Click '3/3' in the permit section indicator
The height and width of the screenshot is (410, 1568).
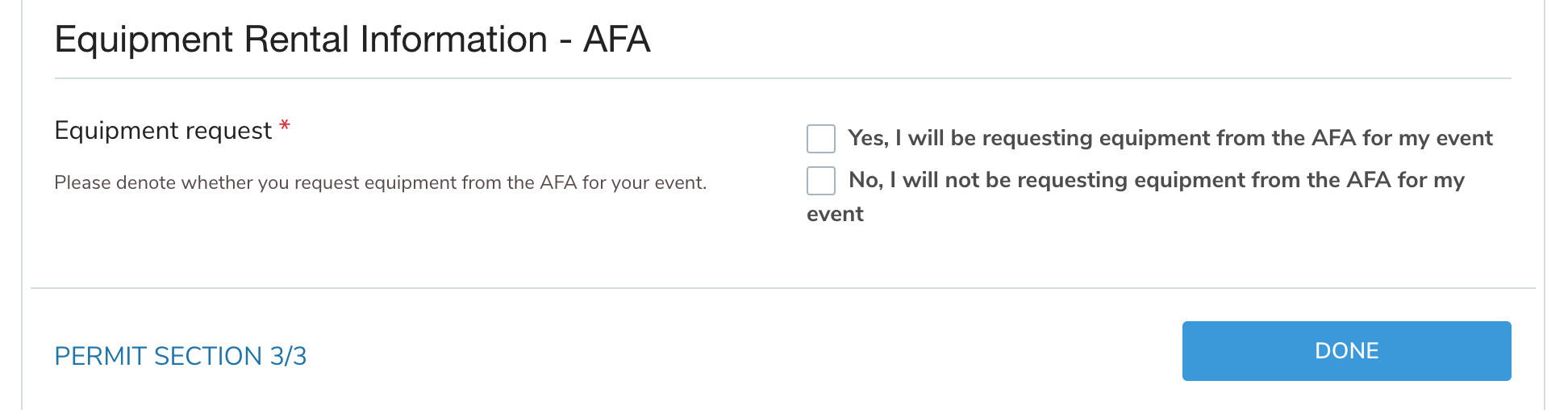coord(288,356)
